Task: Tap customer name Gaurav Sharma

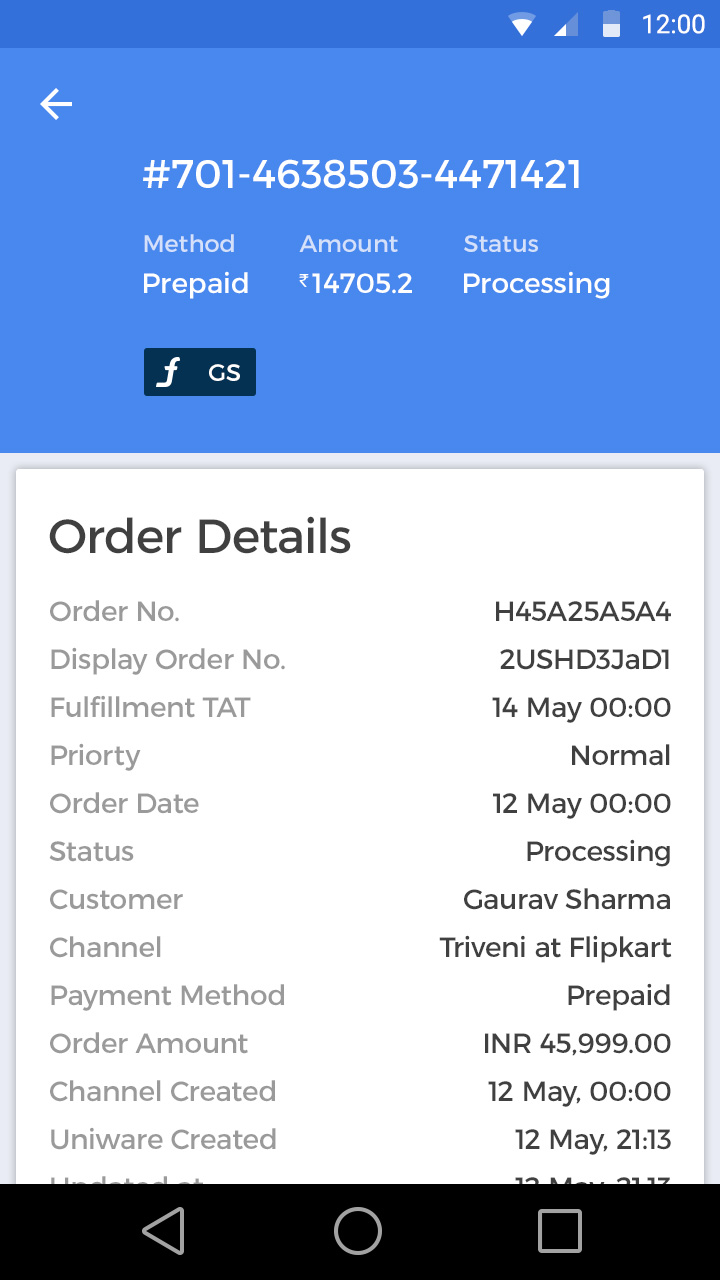Action: pyautogui.click(x=567, y=900)
